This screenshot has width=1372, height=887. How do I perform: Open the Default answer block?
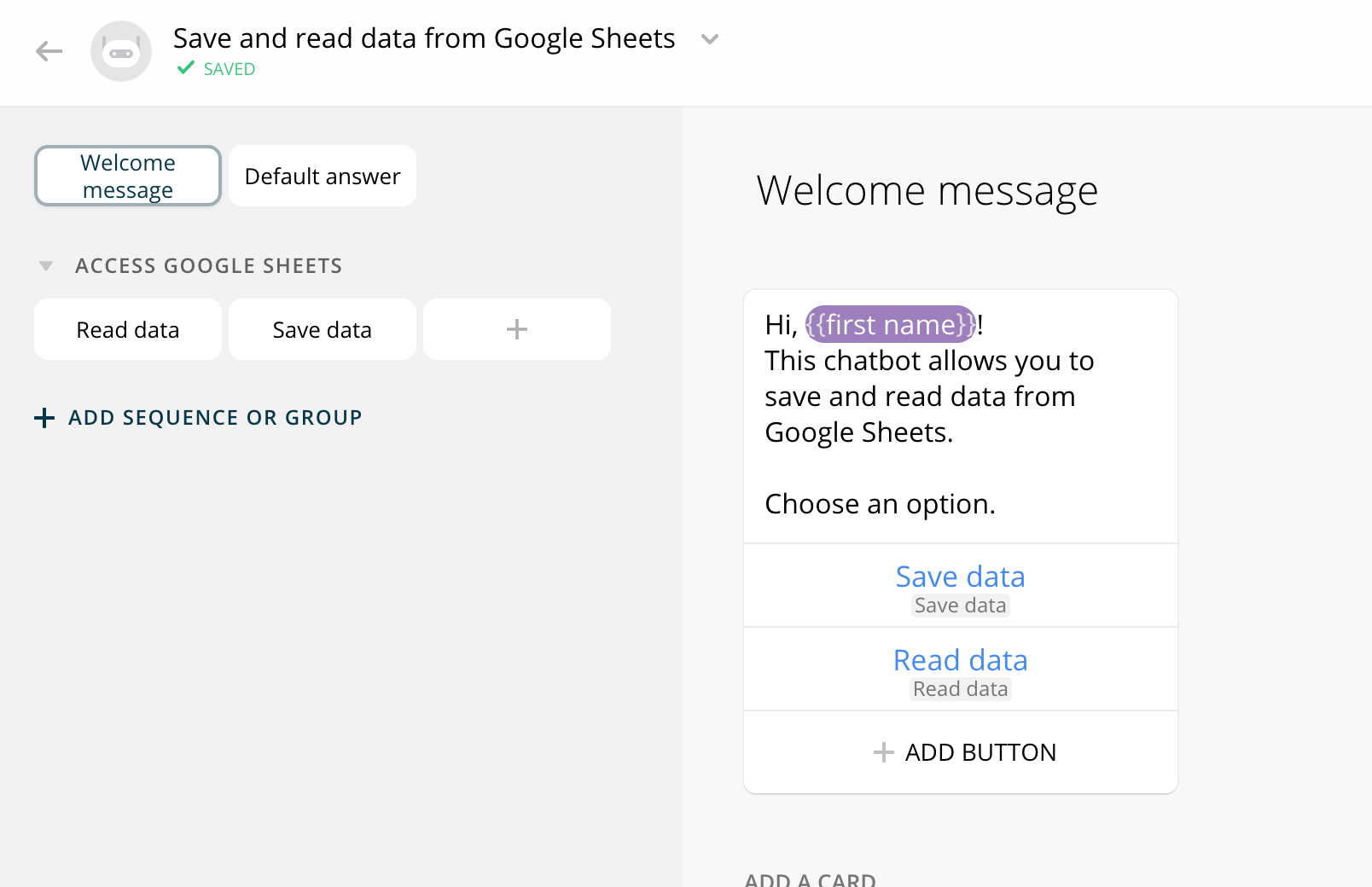click(323, 176)
